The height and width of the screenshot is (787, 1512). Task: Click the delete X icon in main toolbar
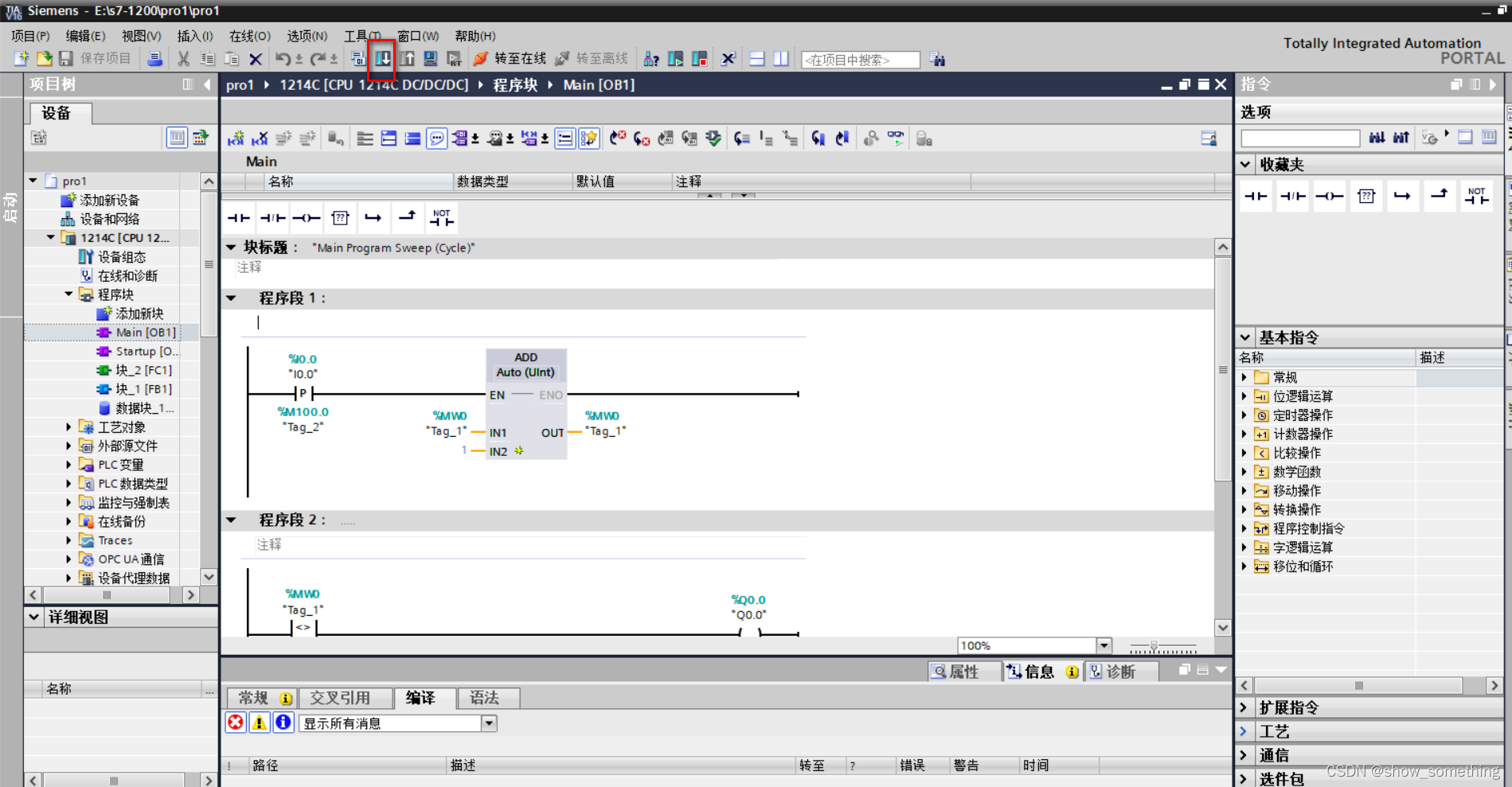click(256, 59)
